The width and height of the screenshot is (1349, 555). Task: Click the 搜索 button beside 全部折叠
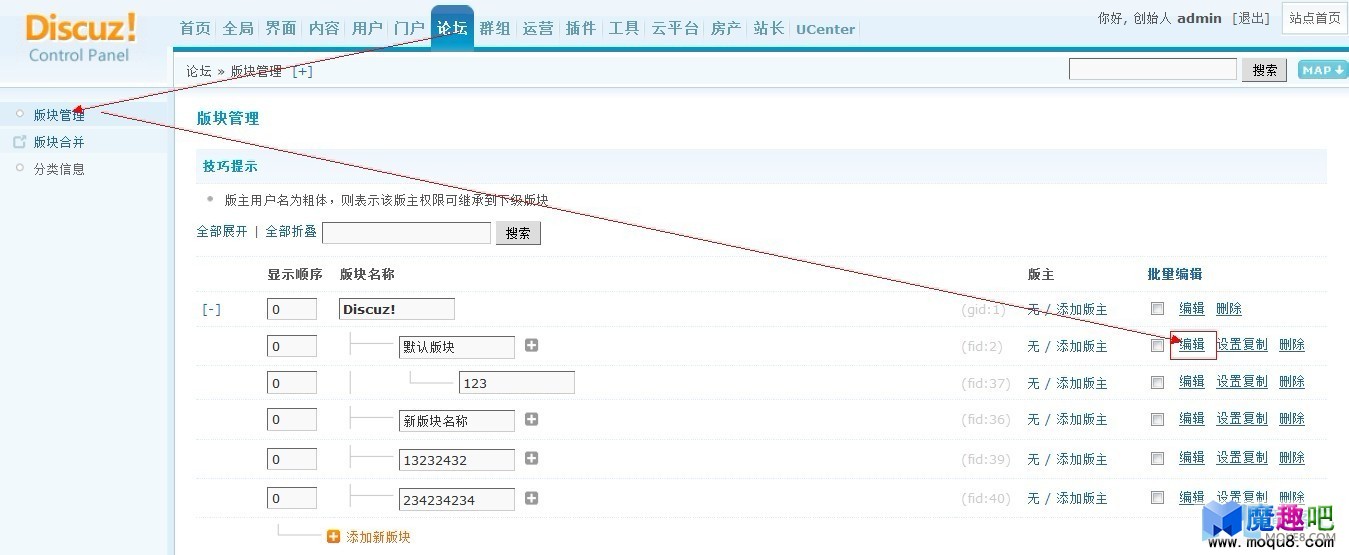coord(518,233)
